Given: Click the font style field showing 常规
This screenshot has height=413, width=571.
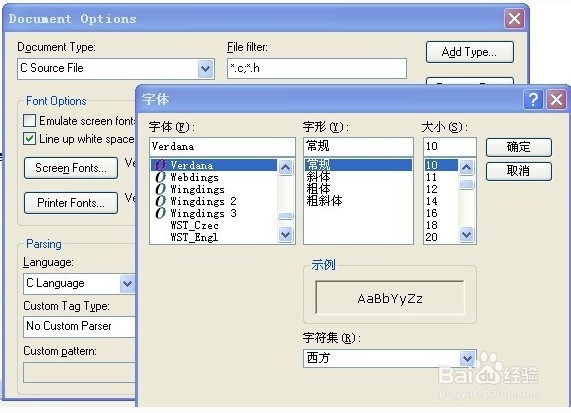Looking at the screenshot, I should (x=358, y=146).
